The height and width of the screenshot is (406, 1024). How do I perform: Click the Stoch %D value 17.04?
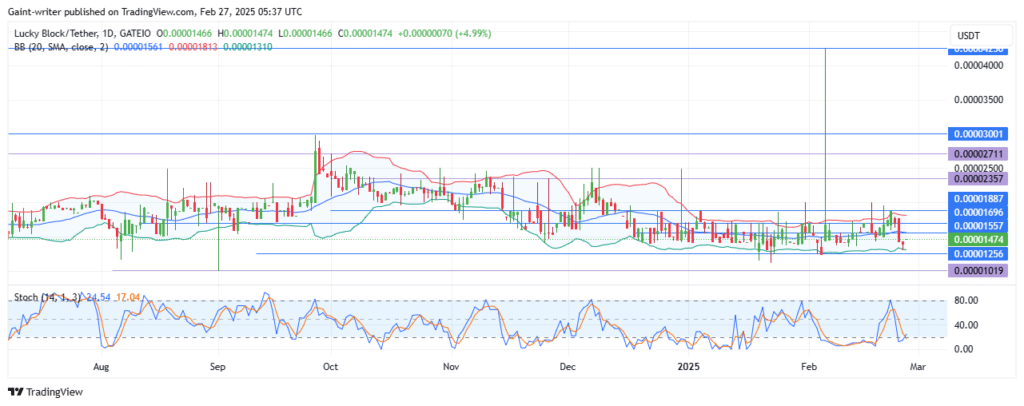point(127,298)
